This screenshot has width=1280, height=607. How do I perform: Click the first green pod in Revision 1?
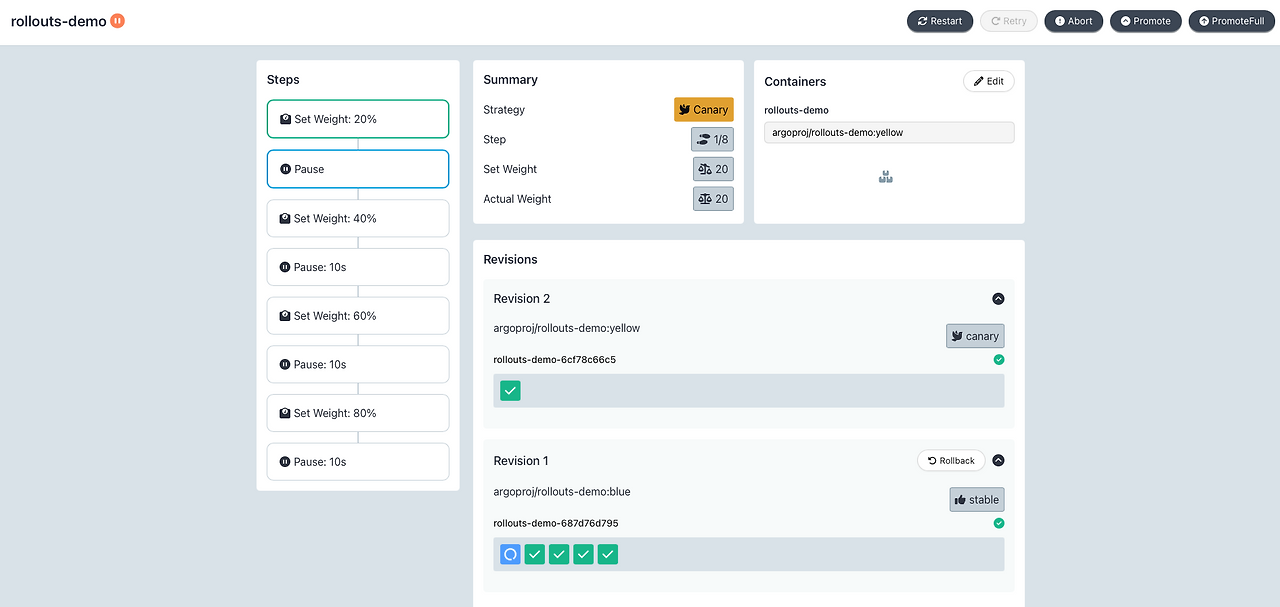[x=535, y=554]
